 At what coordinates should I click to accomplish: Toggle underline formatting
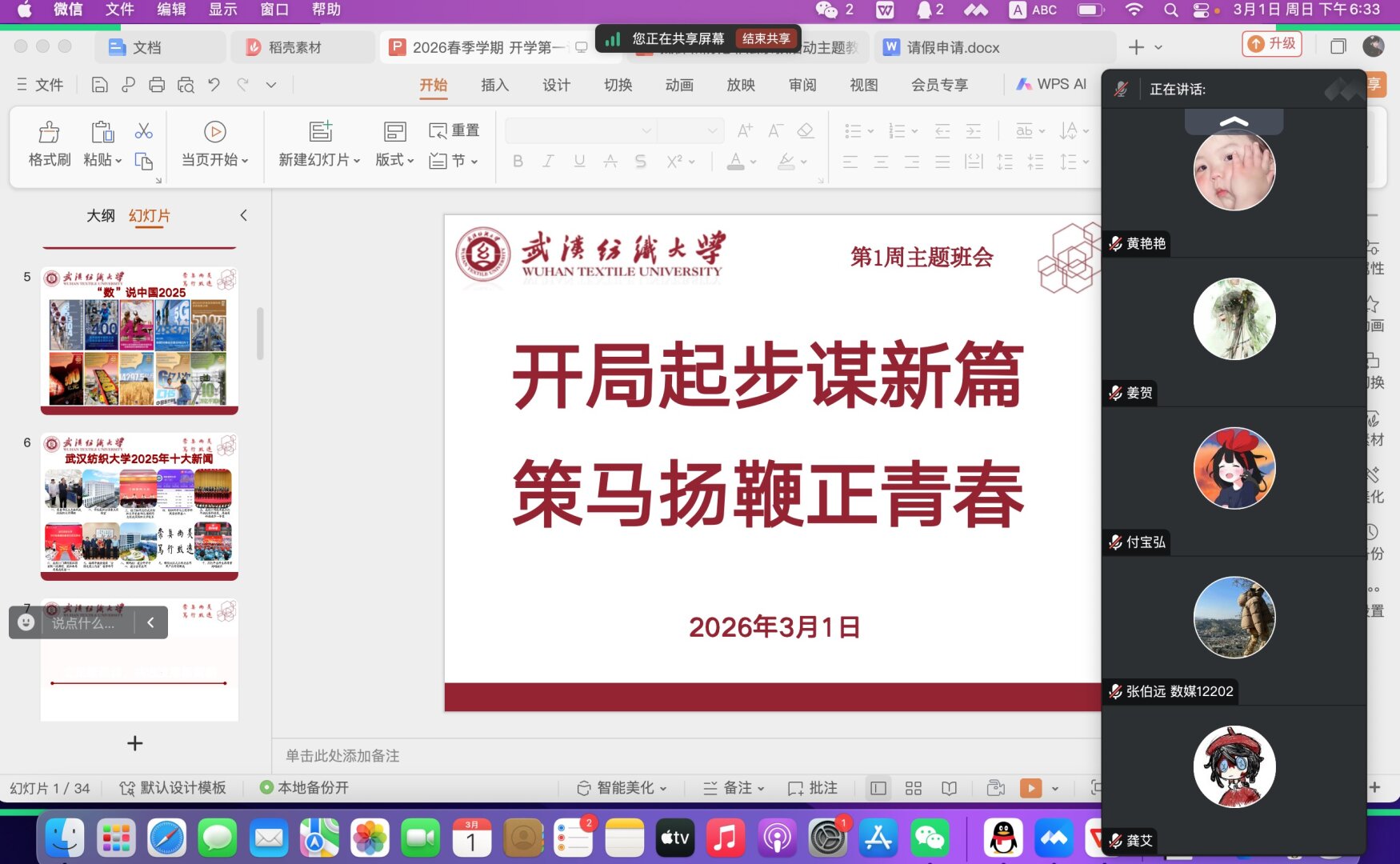579,162
